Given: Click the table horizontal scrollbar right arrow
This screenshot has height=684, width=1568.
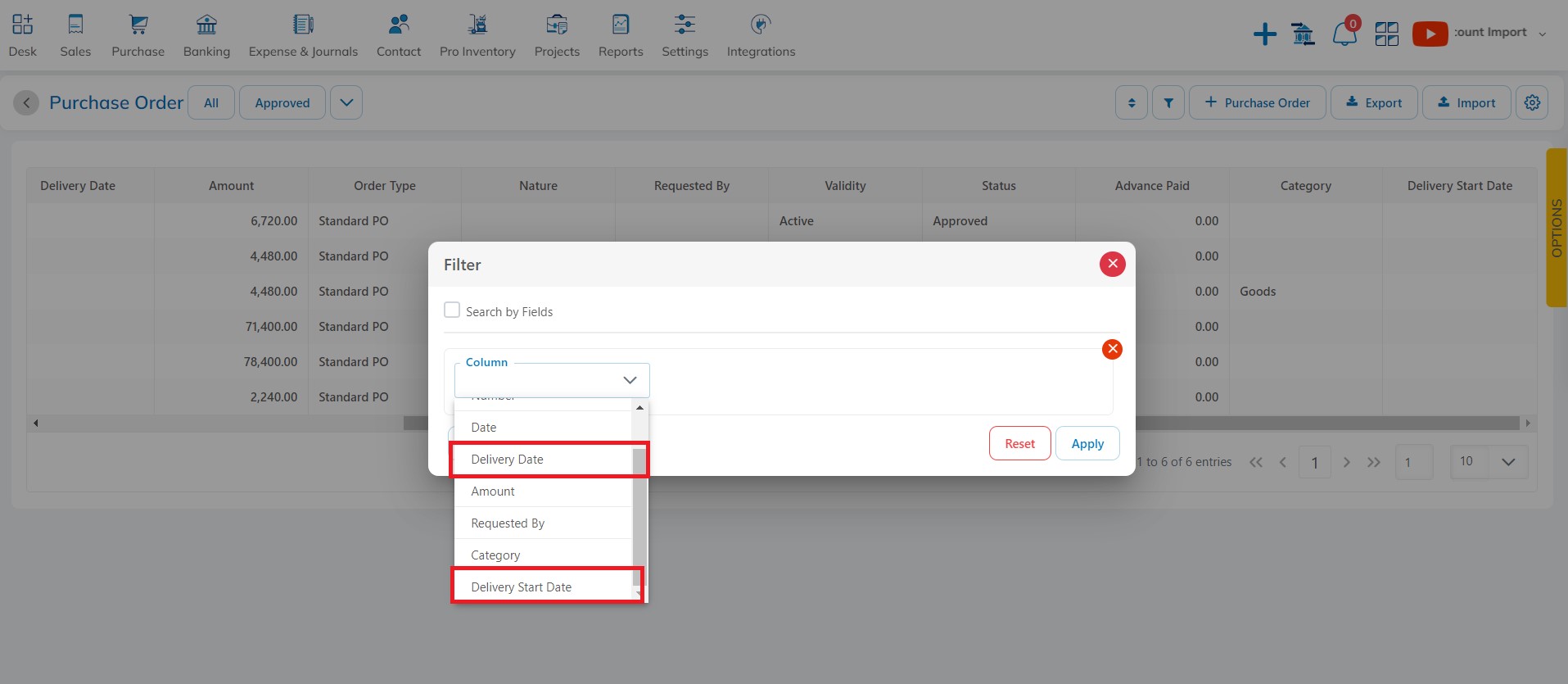Looking at the screenshot, I should 1527,423.
